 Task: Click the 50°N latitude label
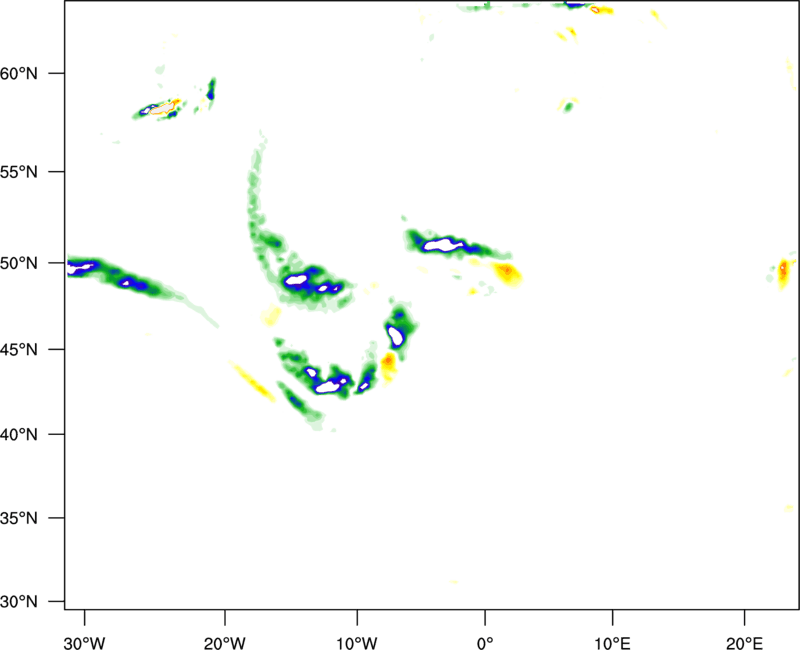(x=19, y=263)
